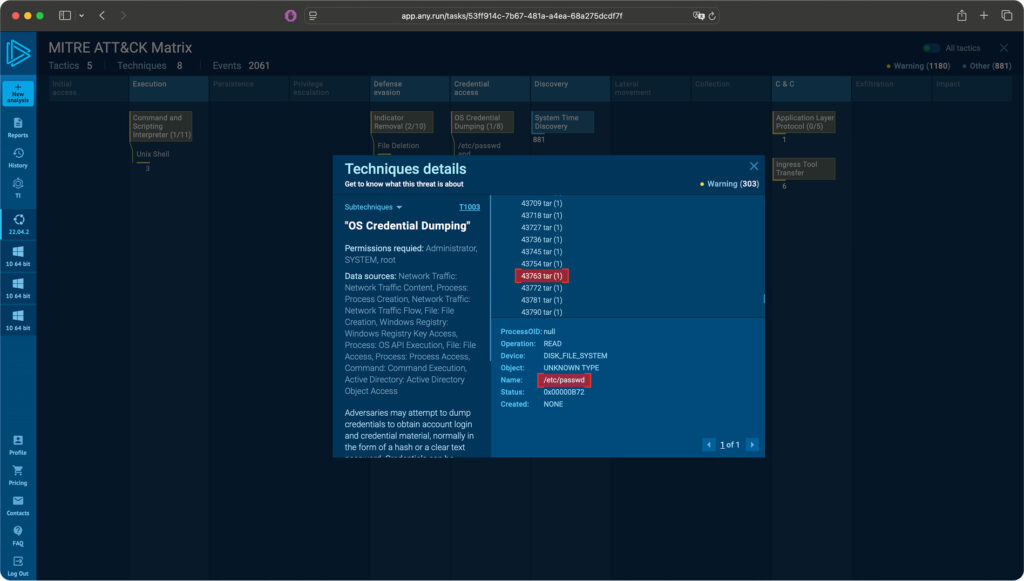Click the translate icon in address bar
This screenshot has height=581, width=1024.
click(698, 16)
